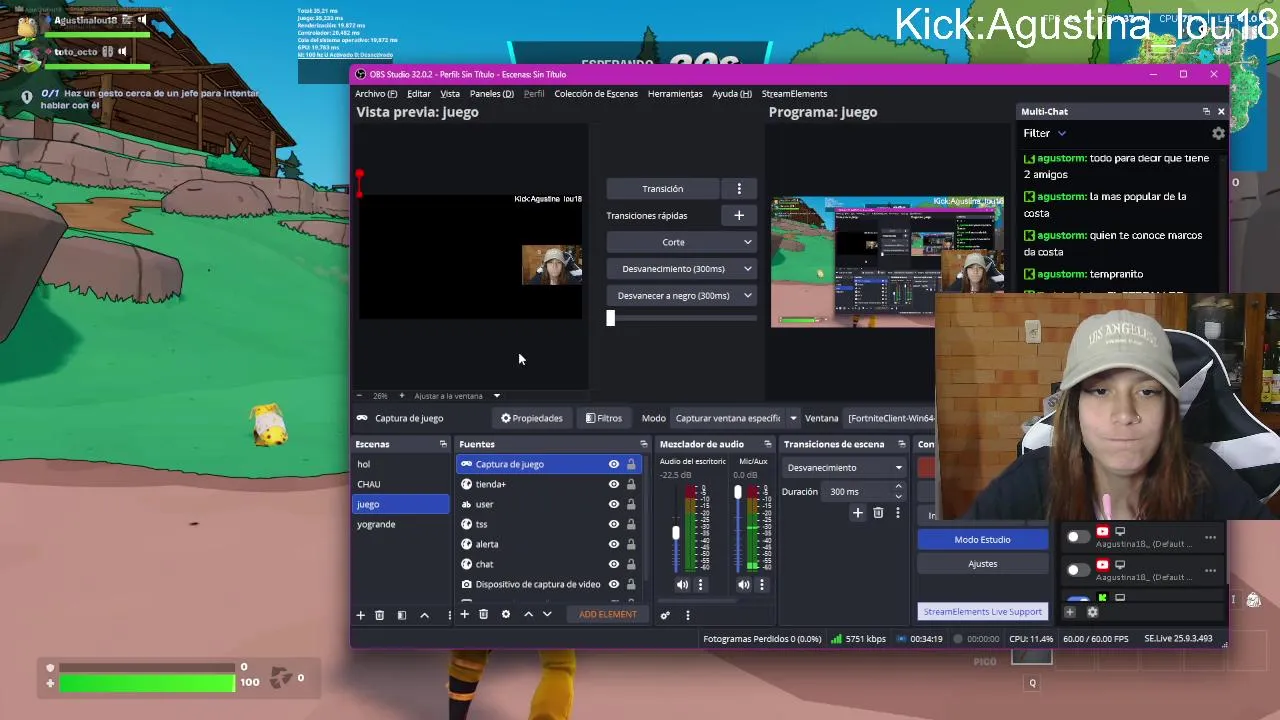Hide the Captura de juego source
The width and height of the screenshot is (1280, 720).
[x=614, y=464]
